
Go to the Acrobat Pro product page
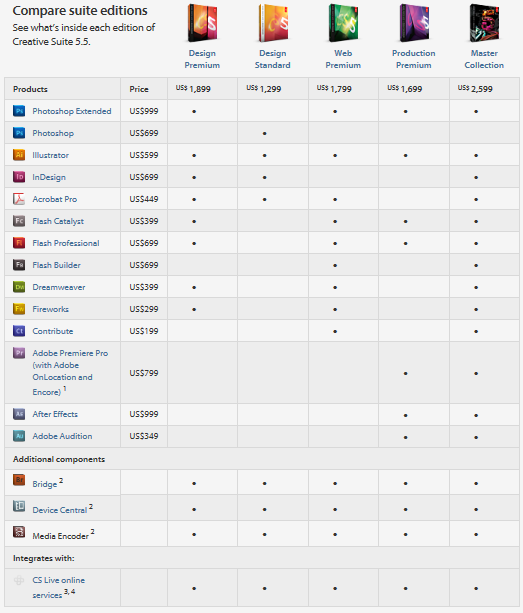point(55,199)
